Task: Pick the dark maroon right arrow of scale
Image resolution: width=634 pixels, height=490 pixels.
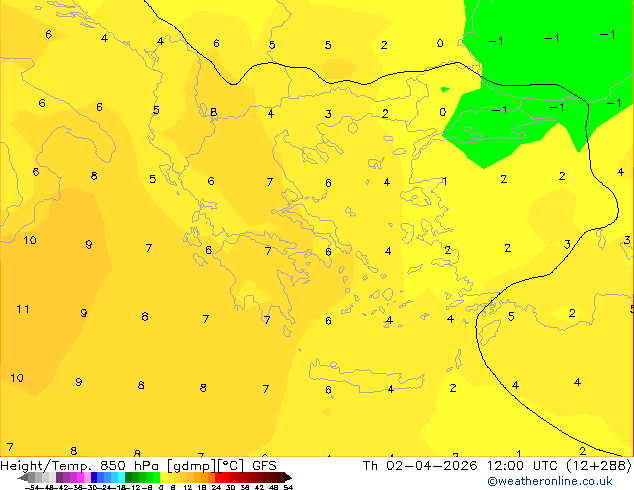Action: tap(288, 477)
